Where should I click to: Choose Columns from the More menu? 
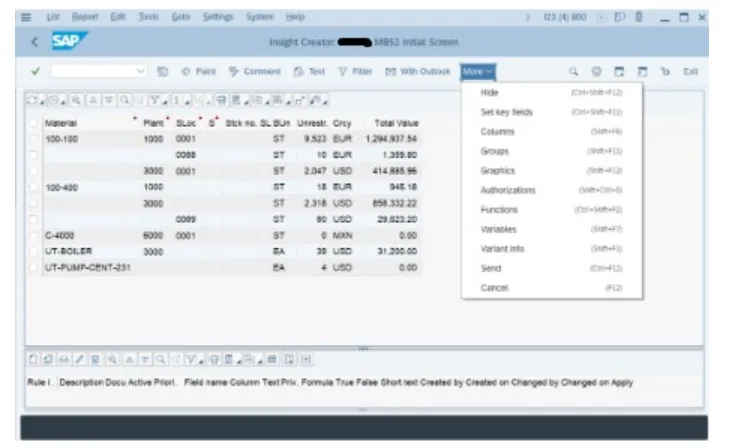[551, 132]
